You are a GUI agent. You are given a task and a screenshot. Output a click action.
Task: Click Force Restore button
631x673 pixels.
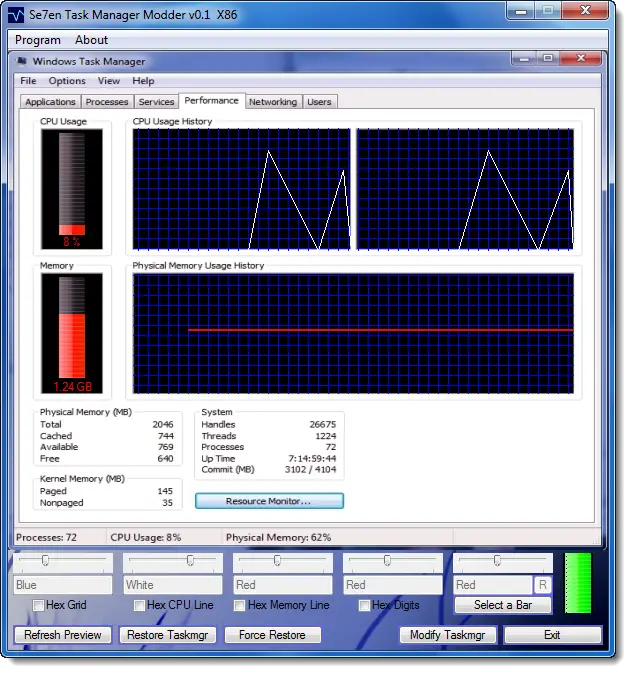pos(273,636)
